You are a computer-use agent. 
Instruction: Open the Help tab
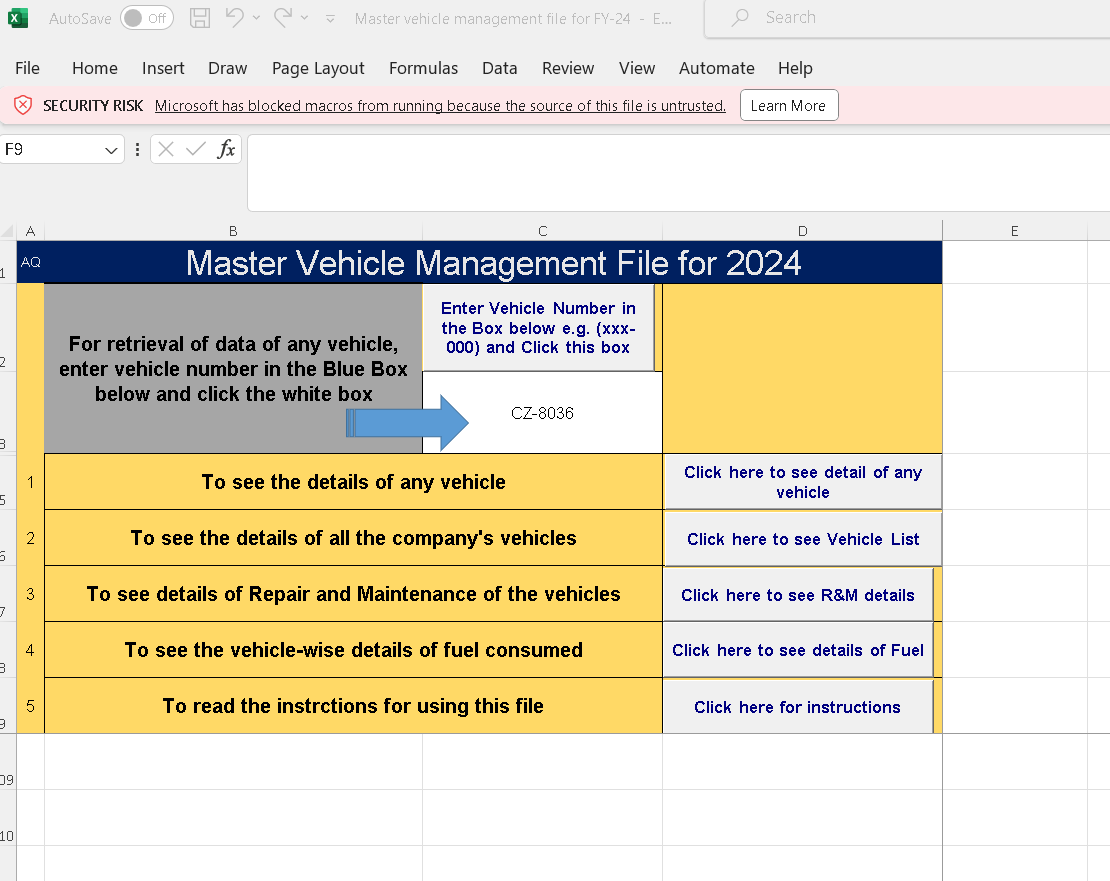point(795,68)
